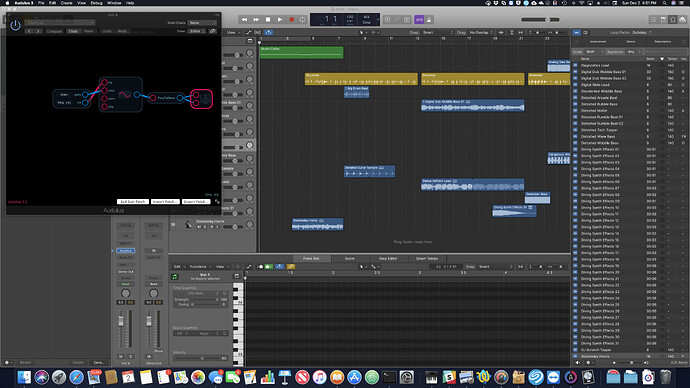Open the Side Chain dropdown
Screen dimensions: 690x388
click(x=202, y=22)
